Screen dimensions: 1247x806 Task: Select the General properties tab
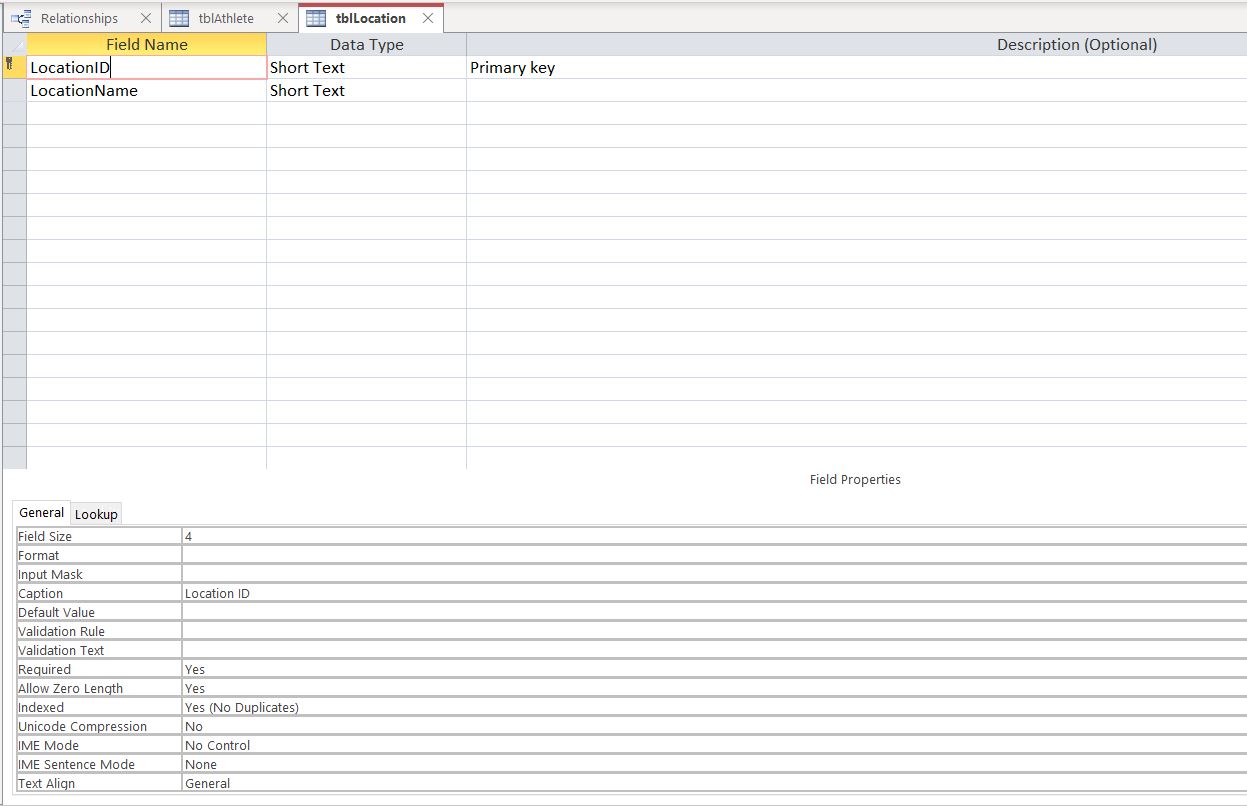click(x=42, y=512)
